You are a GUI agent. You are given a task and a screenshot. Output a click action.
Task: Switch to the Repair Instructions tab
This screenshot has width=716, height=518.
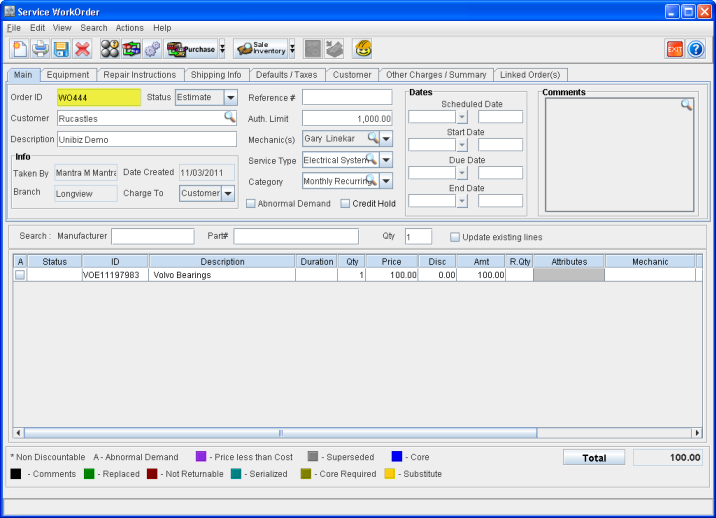point(140,75)
